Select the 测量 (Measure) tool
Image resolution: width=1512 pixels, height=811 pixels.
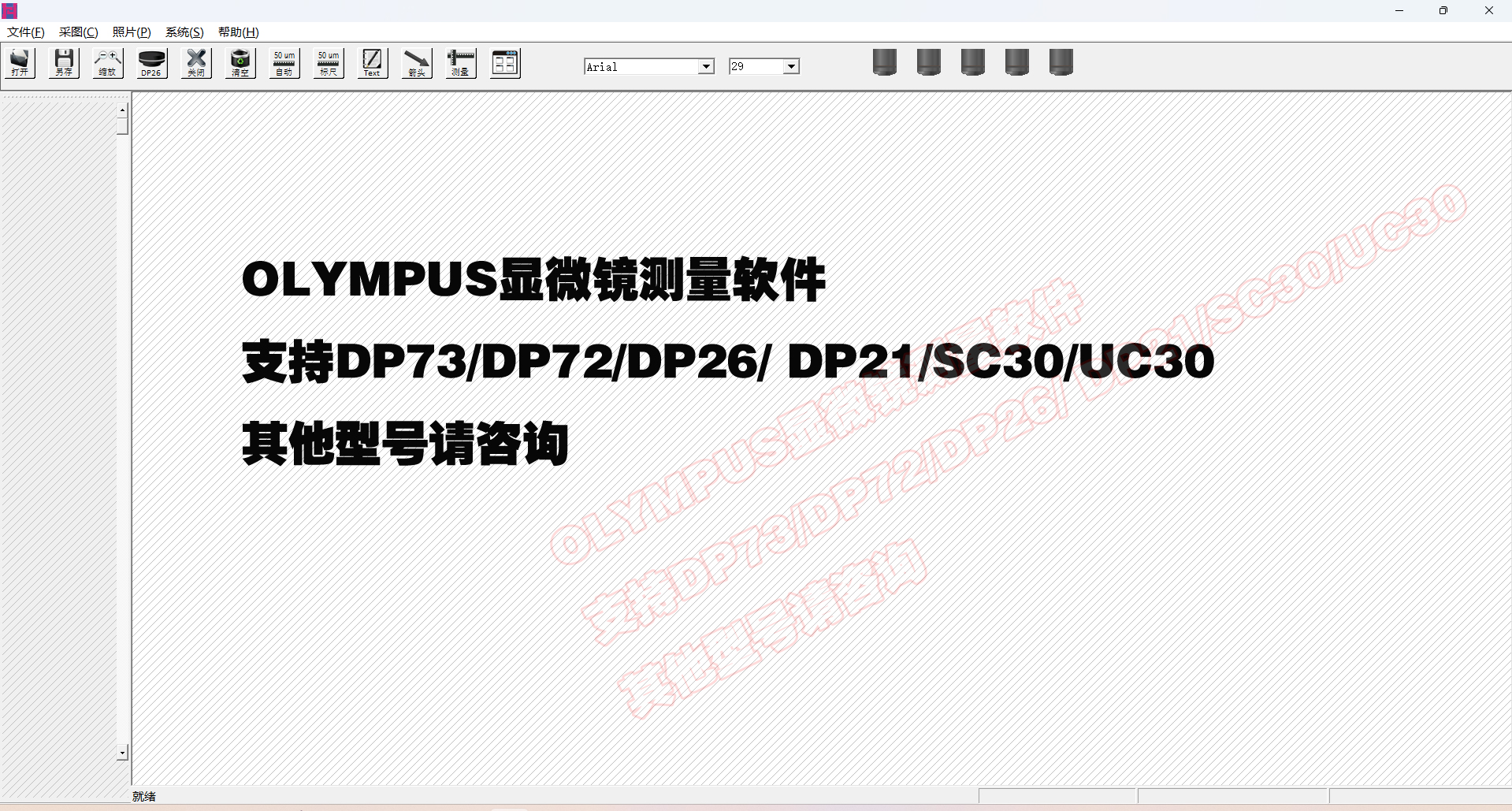pyautogui.click(x=461, y=63)
